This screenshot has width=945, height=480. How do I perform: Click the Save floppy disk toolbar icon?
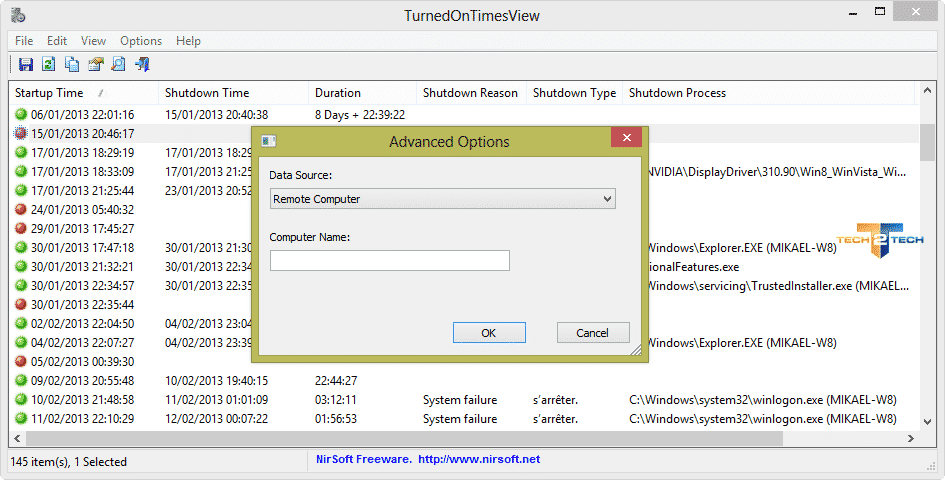[26, 64]
